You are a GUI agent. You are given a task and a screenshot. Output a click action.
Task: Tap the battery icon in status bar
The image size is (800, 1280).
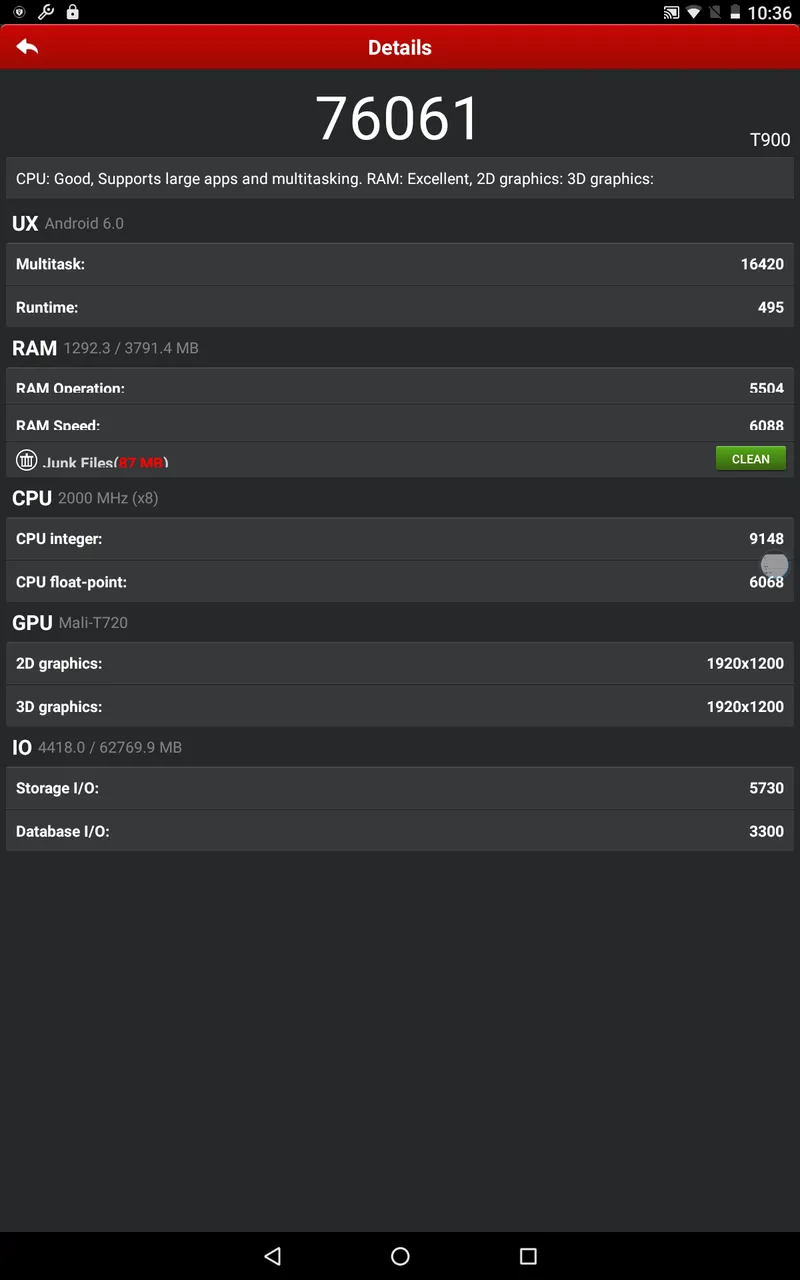(736, 13)
